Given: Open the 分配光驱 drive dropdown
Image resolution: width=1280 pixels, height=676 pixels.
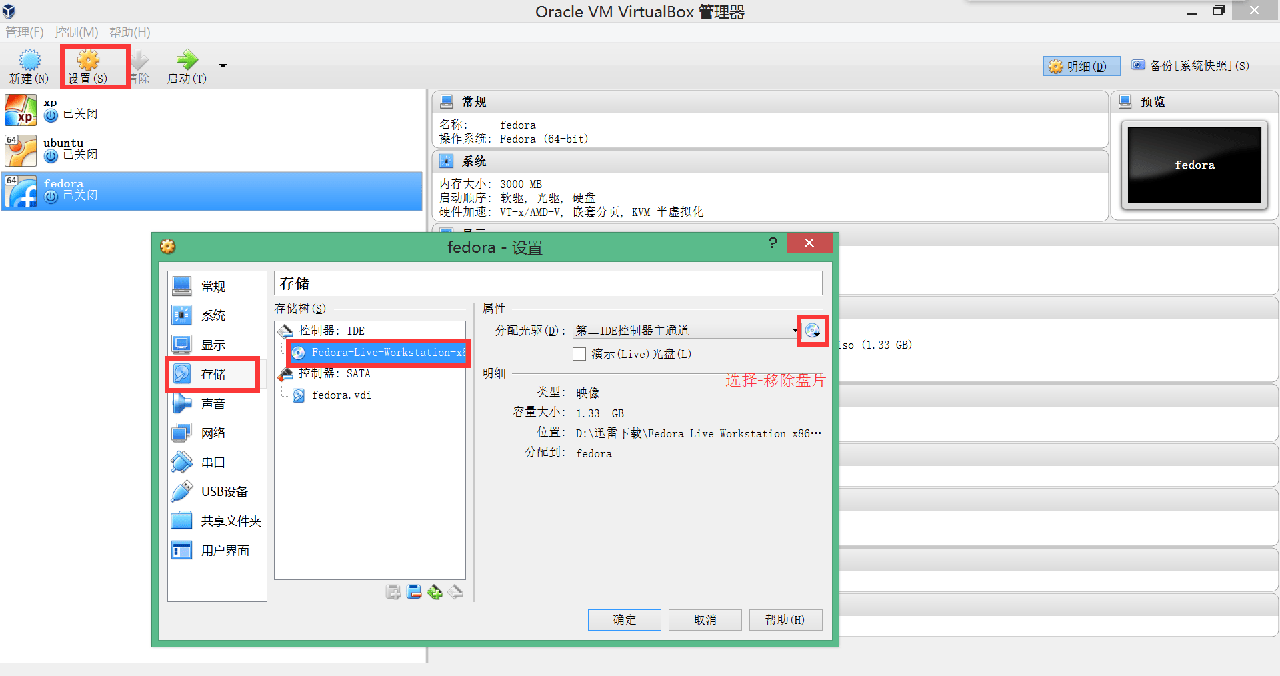Looking at the screenshot, I should 685,330.
